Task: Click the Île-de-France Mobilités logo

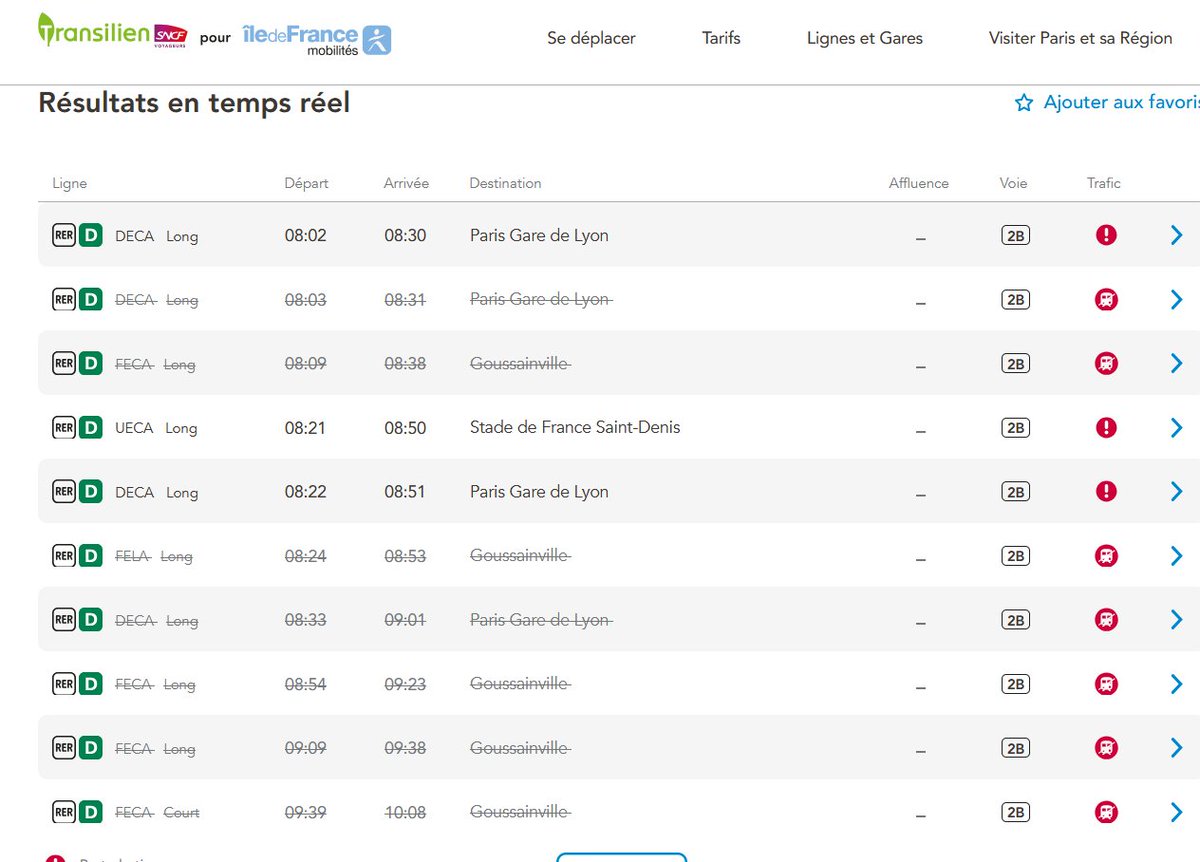Action: [x=316, y=40]
